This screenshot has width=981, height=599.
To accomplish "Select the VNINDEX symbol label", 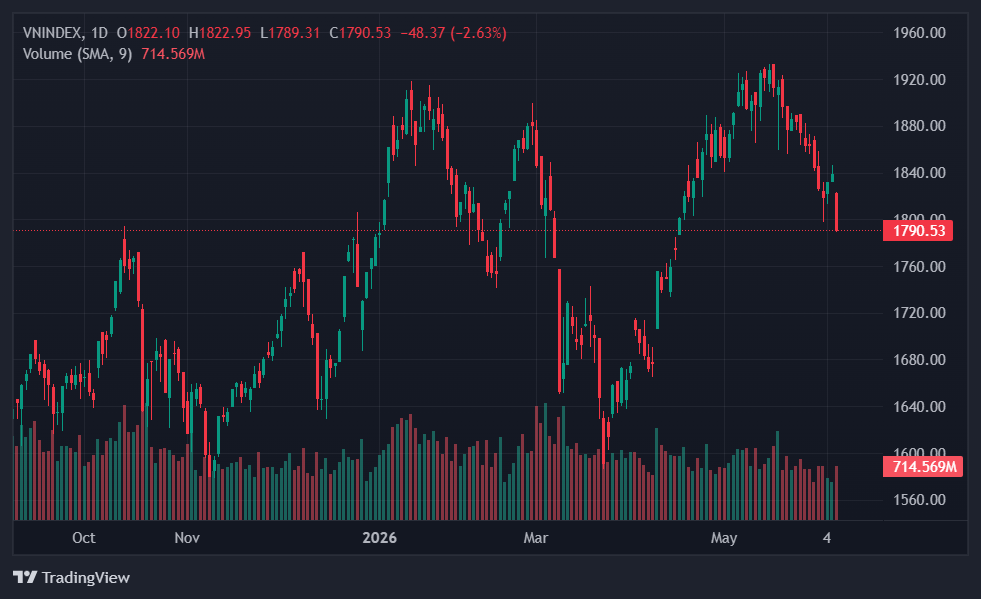I will (x=52, y=33).
